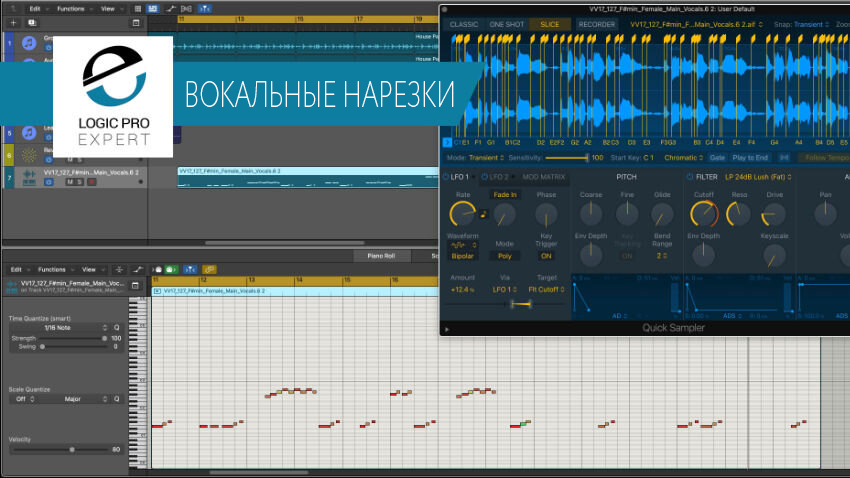This screenshot has height=478, width=850.
Task: Toggle the blue catch playhead icon in the tracks toolbar
Action: tap(205, 9)
